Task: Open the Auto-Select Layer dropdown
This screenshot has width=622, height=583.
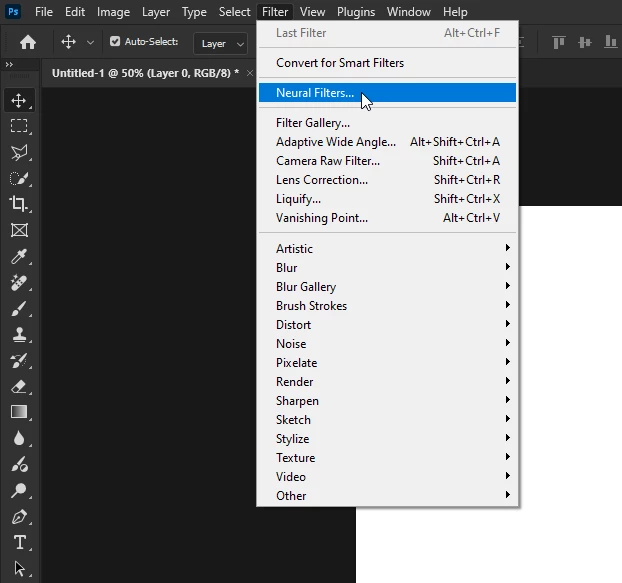Action: [x=220, y=43]
